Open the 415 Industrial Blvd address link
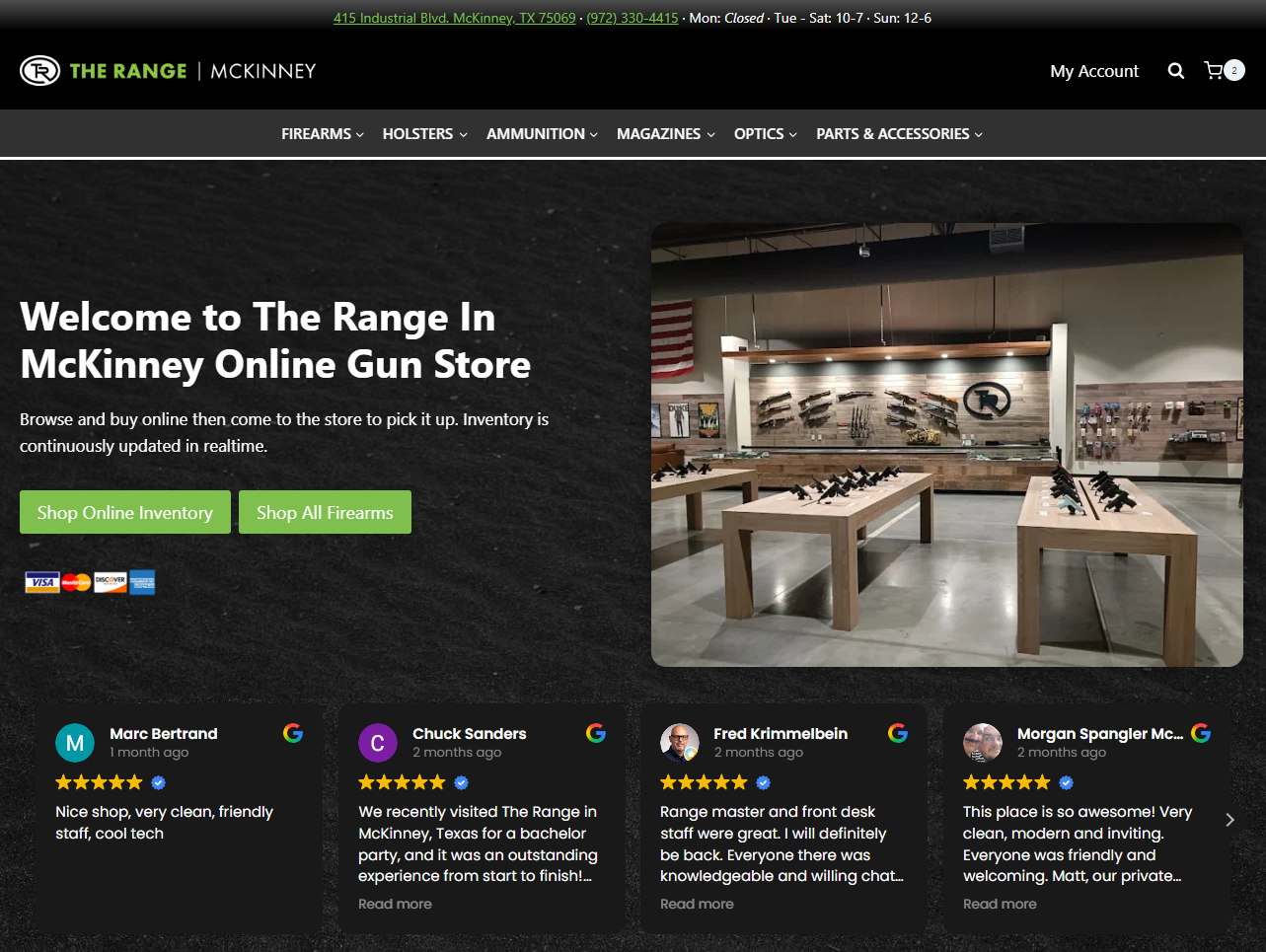Viewport: 1266px width, 952px height. click(x=454, y=18)
